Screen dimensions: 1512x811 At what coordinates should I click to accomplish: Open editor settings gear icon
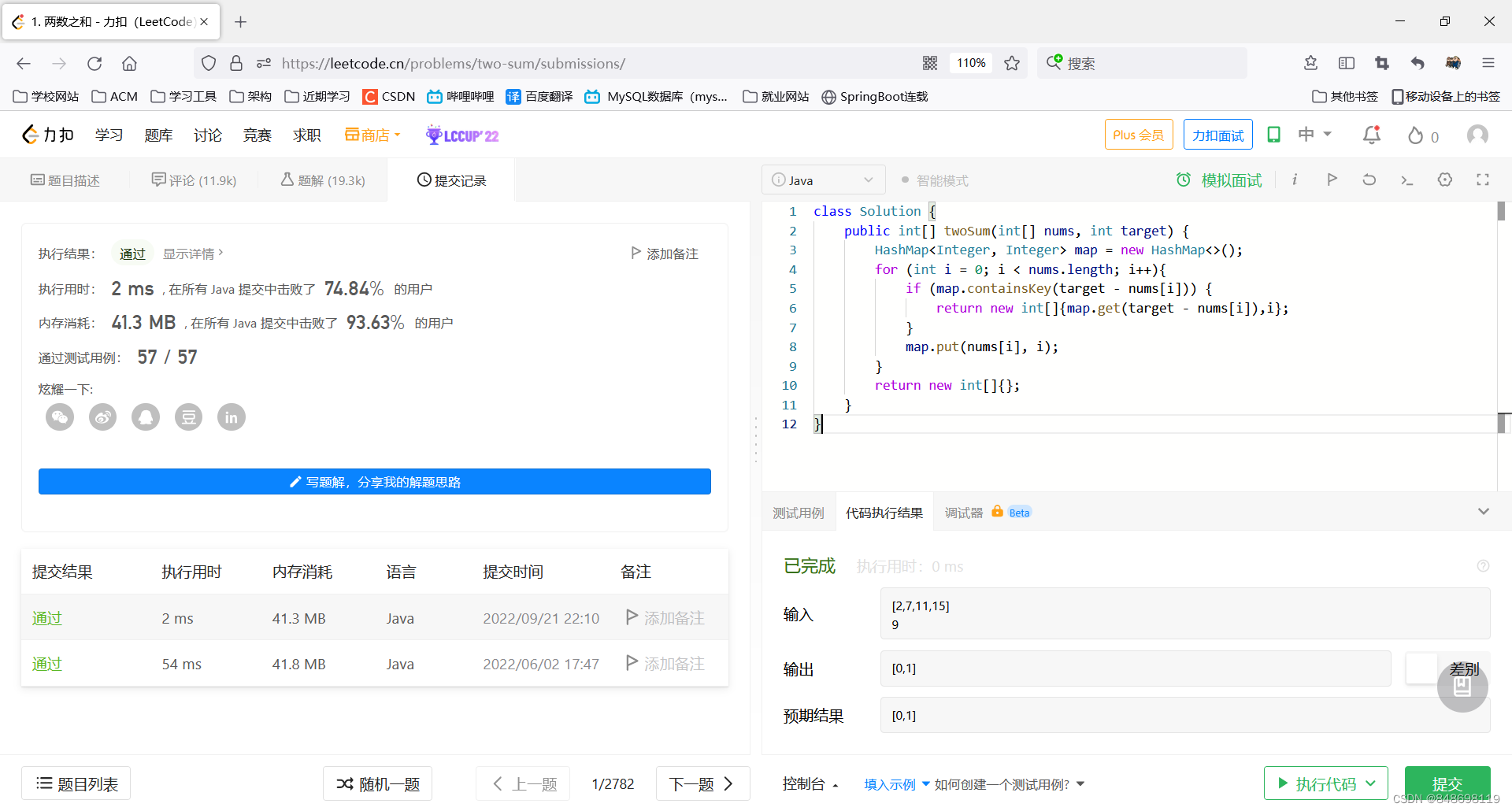click(1445, 180)
